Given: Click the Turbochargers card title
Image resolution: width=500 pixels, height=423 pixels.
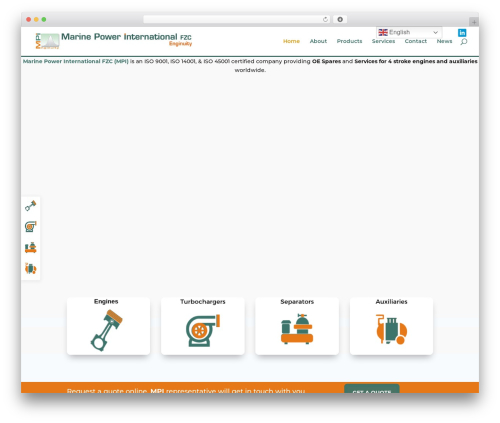Looking at the screenshot, I should [203, 302].
